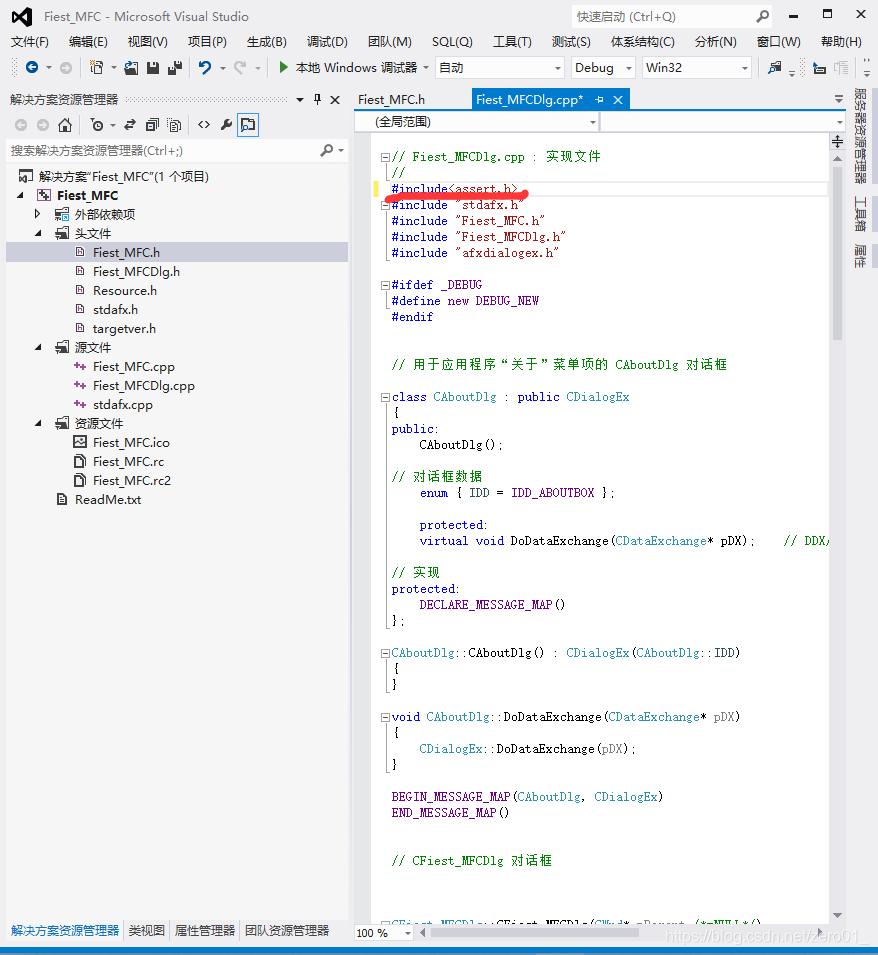Collapse the #ifdef _DEBUG code region
This screenshot has width=878, height=955.
click(385, 285)
